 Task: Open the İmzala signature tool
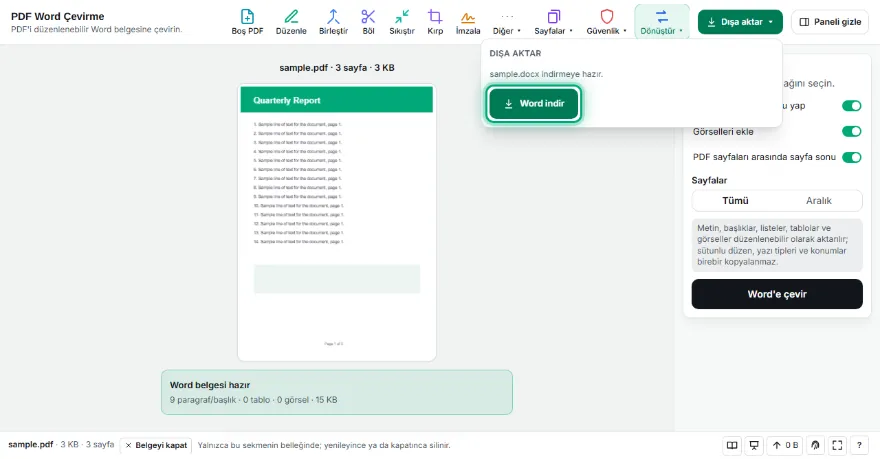pyautogui.click(x=468, y=22)
